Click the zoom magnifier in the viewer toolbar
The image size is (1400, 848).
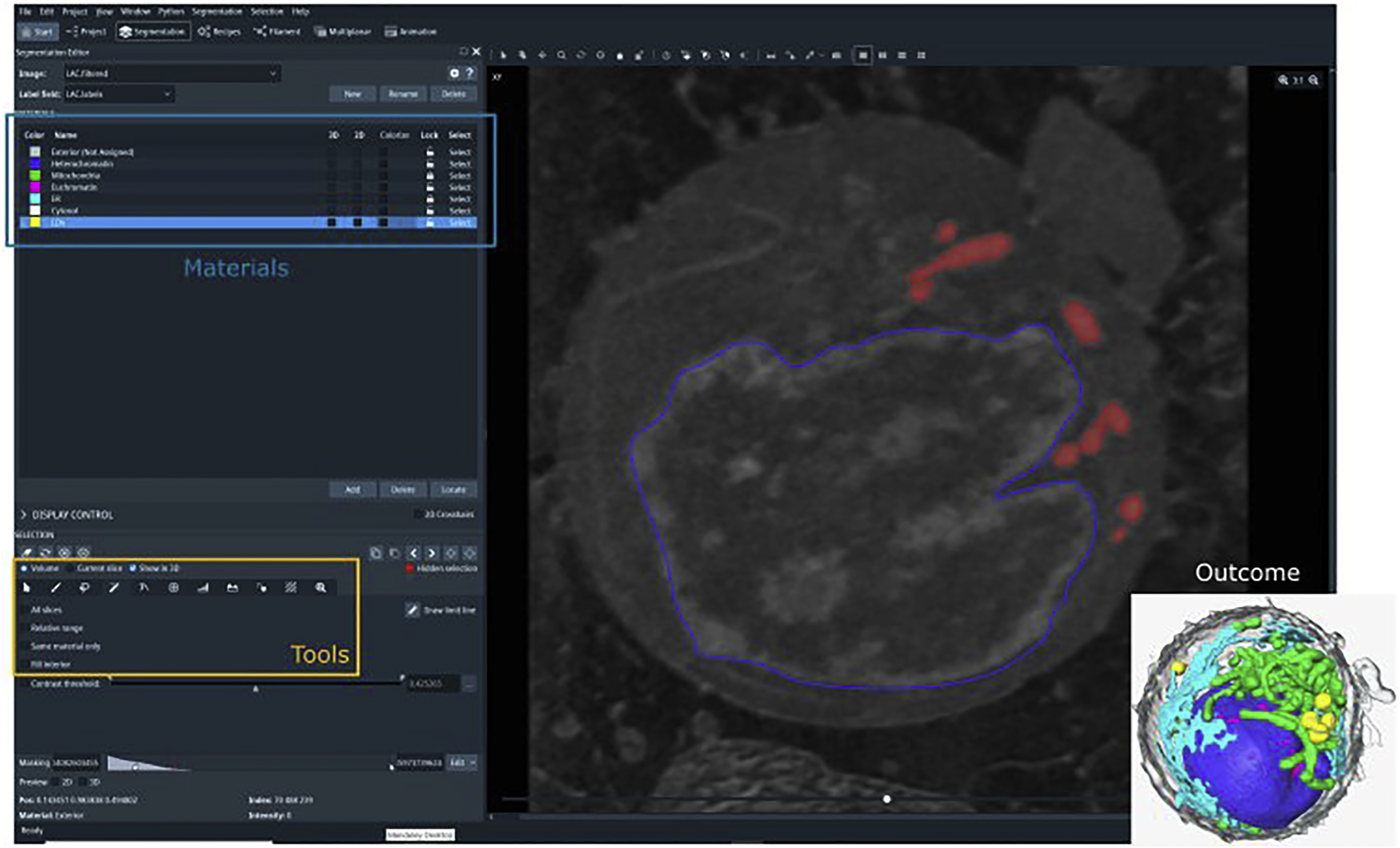pos(561,55)
